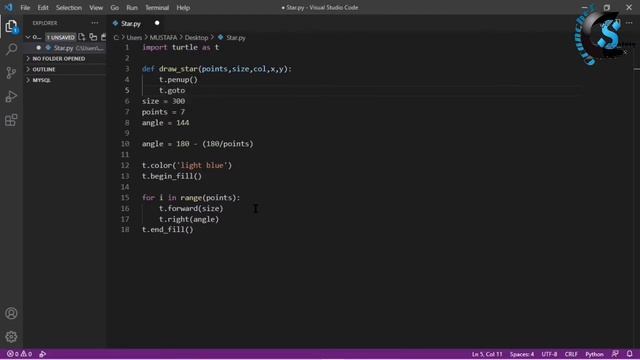The width and height of the screenshot is (640, 360).
Task: Expand the MySQL section
Action: [42, 80]
